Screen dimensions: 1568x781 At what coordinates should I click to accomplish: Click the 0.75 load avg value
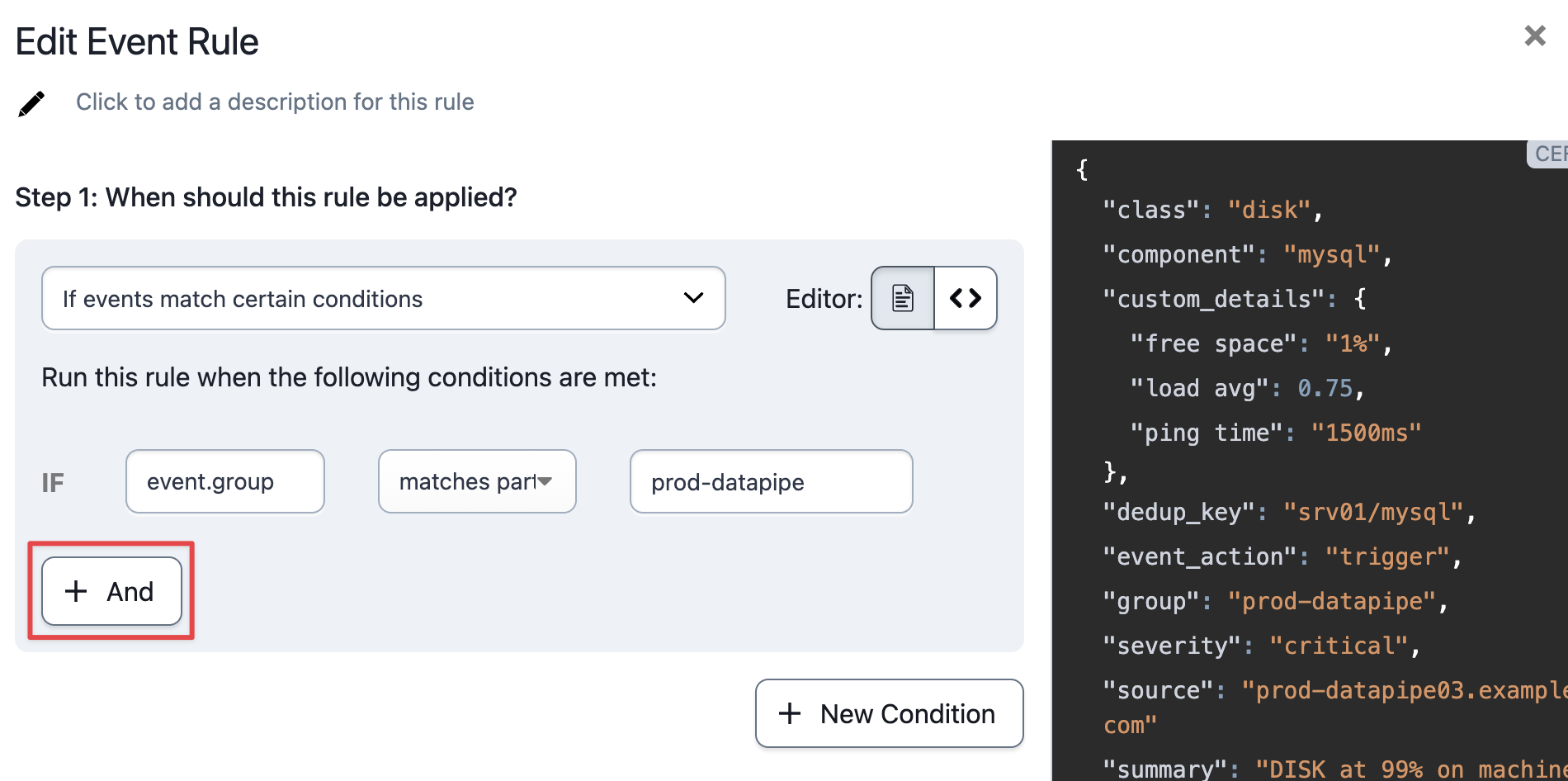click(1325, 388)
